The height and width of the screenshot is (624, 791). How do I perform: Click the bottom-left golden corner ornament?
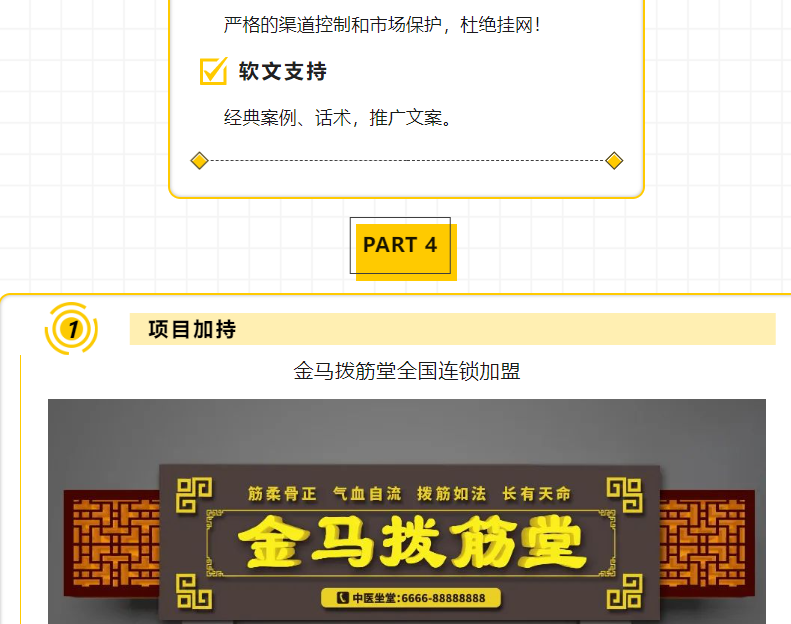click(194, 591)
